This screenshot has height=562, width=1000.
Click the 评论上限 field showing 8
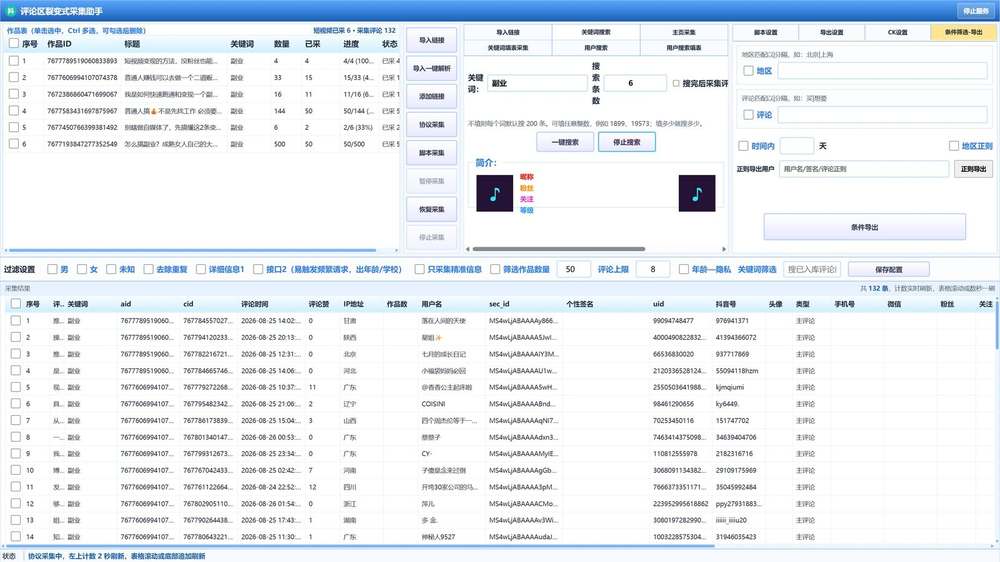[x=652, y=269]
